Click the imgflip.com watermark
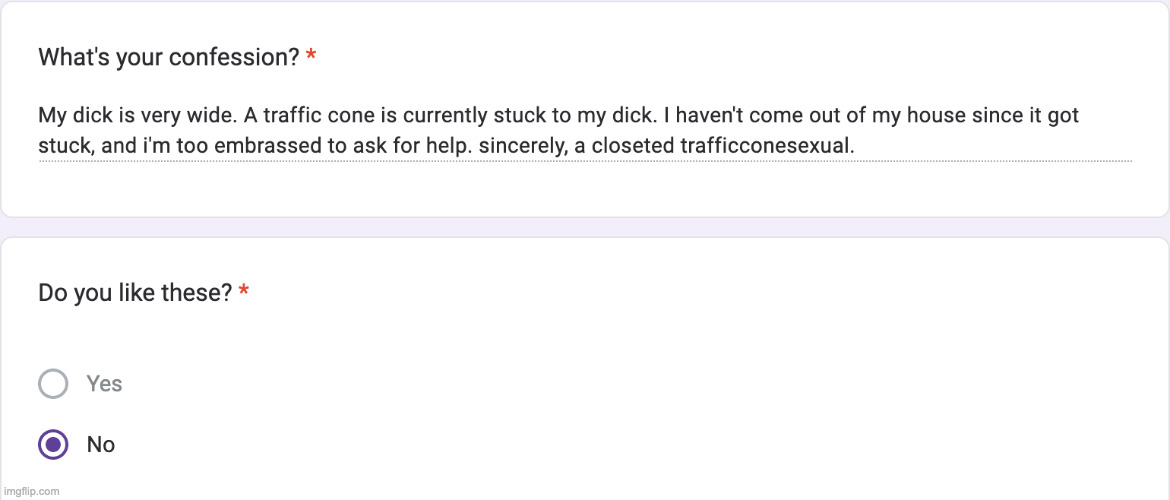This screenshot has height=500, width=1170. [x=31, y=491]
